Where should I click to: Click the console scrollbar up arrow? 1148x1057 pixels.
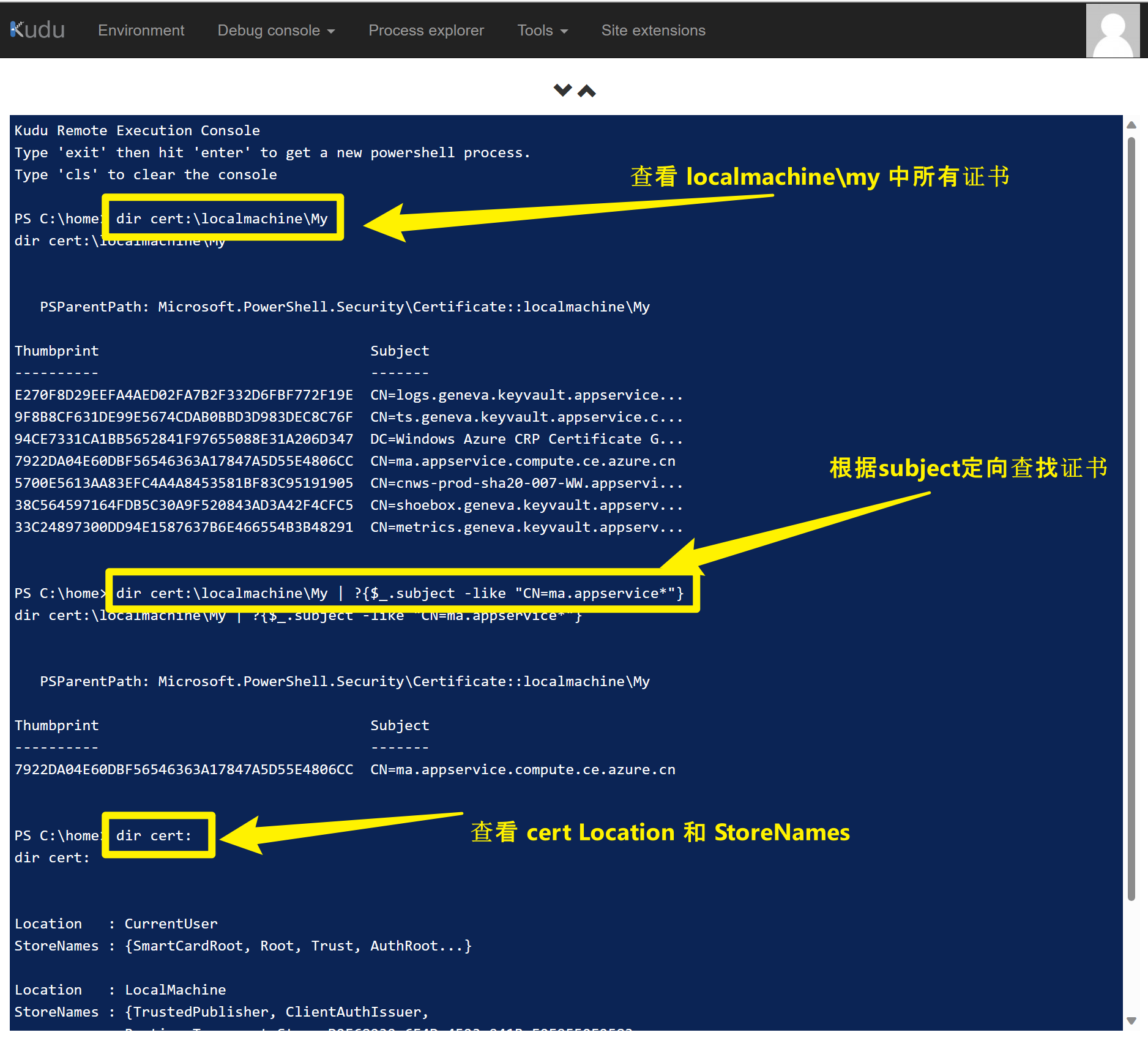pos(1131,125)
